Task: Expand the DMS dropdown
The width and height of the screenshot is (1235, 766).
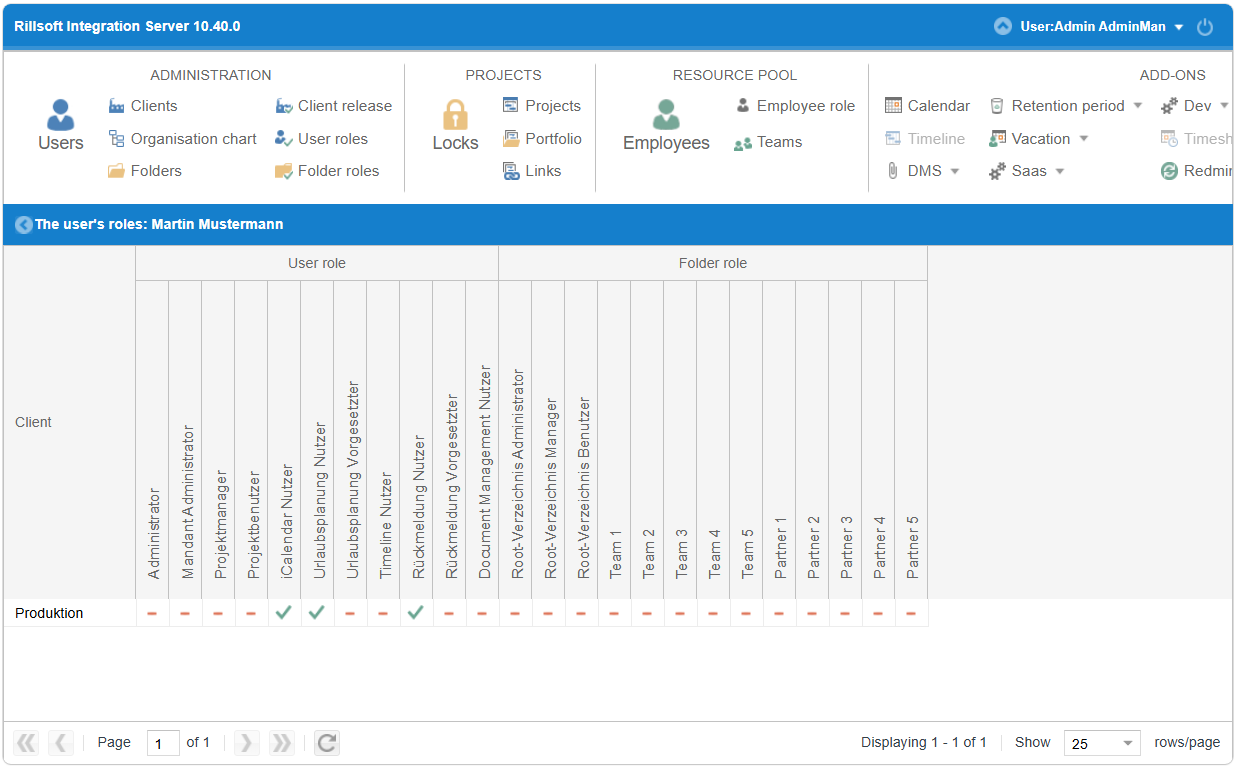Action: pyautogui.click(x=954, y=171)
